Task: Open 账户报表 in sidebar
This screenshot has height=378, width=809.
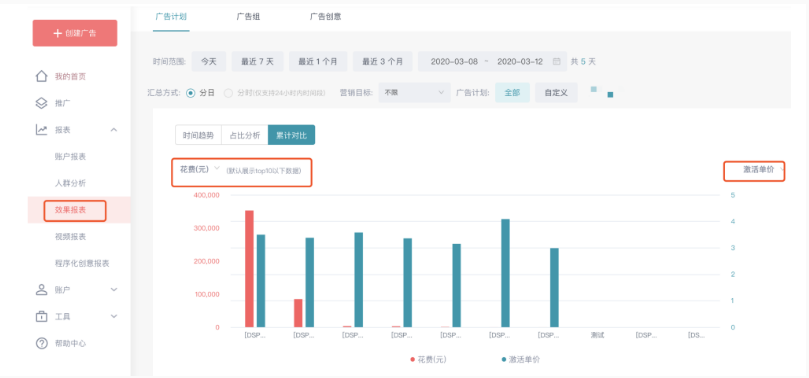Action: coord(70,157)
